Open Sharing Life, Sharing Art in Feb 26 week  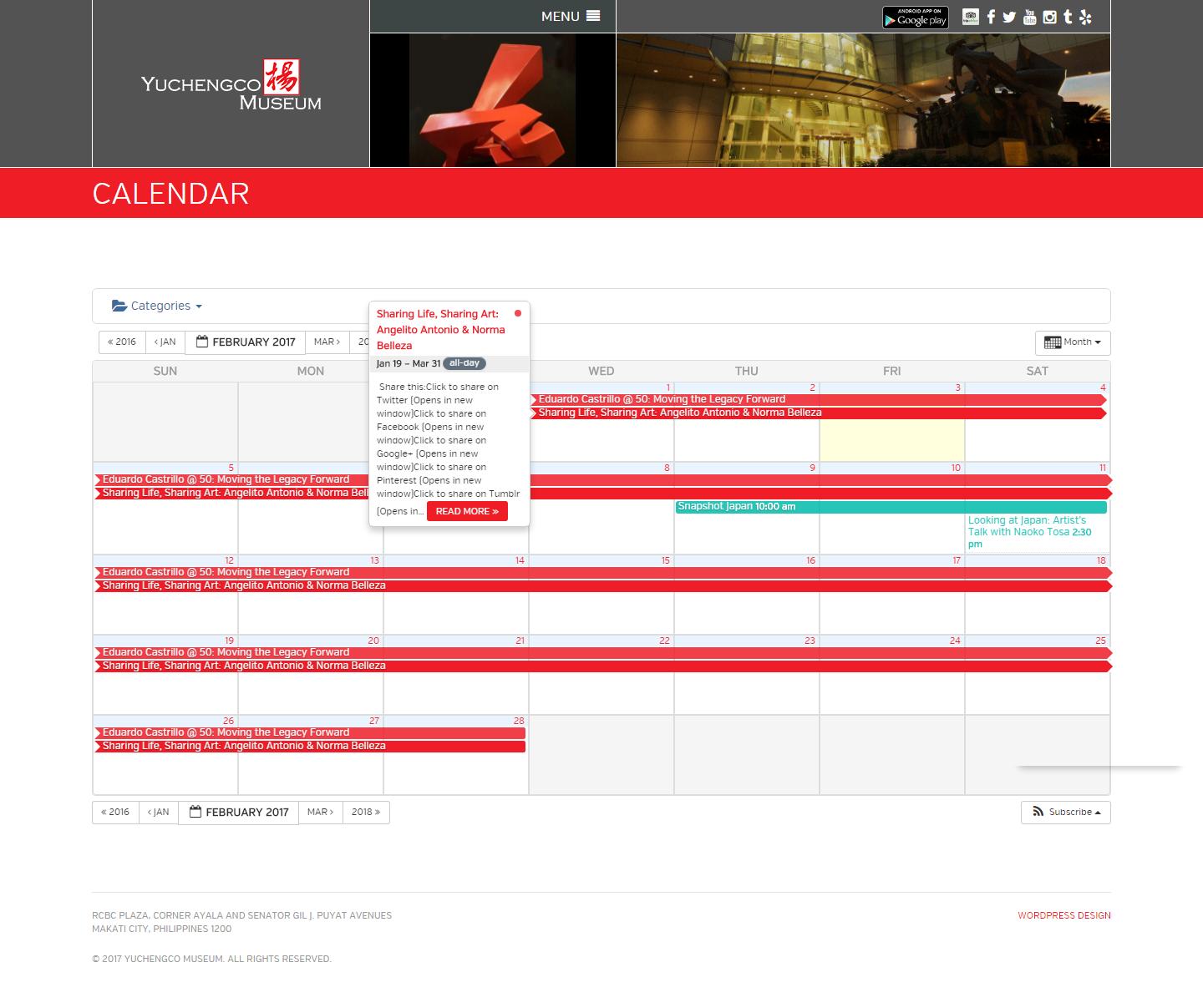pyautogui.click(x=310, y=747)
